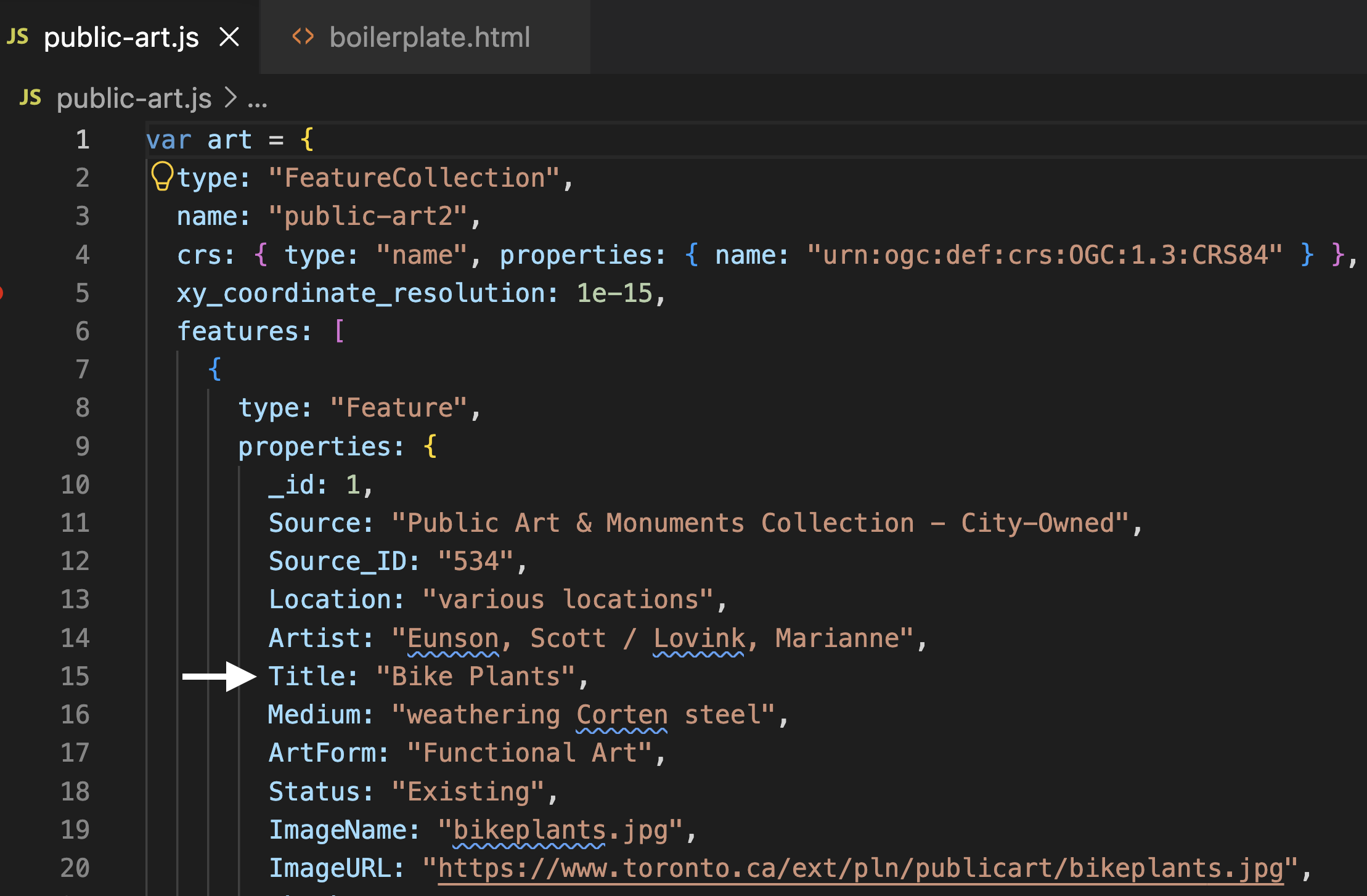Place the cursor in "FeatureCollection" on line 2
Image resolution: width=1367 pixels, height=896 pixels.
click(414, 178)
